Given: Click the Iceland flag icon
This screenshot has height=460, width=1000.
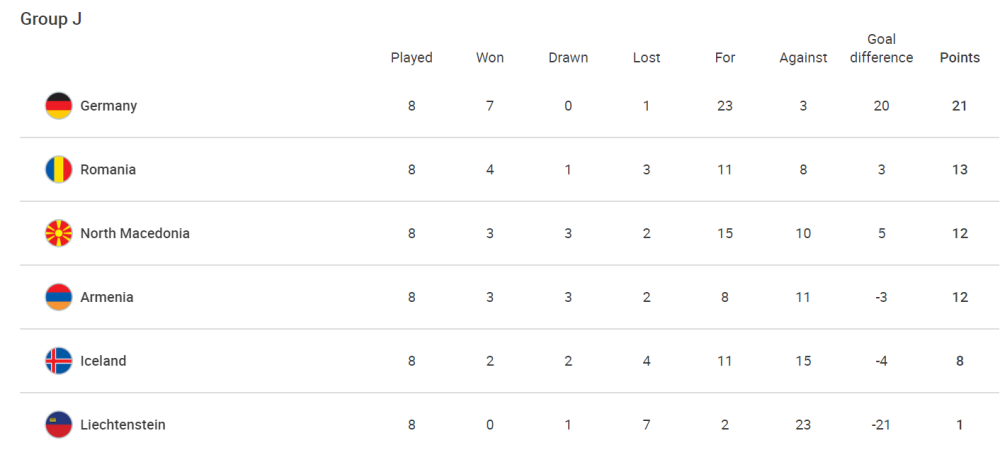Looking at the screenshot, I should tap(59, 361).
